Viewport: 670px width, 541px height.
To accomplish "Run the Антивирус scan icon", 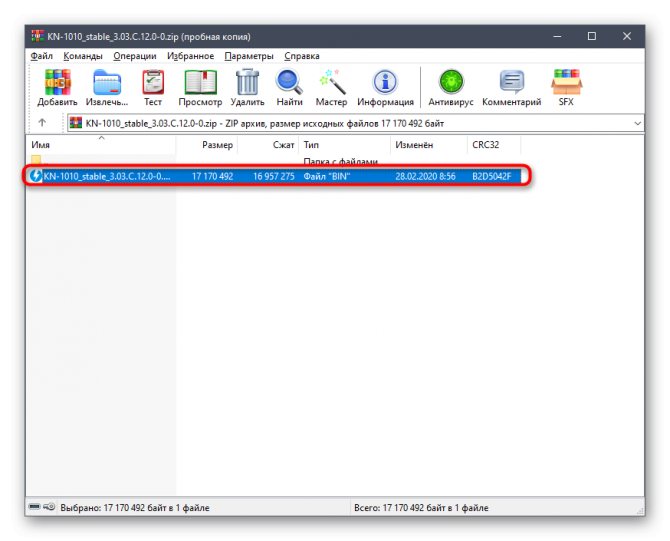I will (x=451, y=88).
